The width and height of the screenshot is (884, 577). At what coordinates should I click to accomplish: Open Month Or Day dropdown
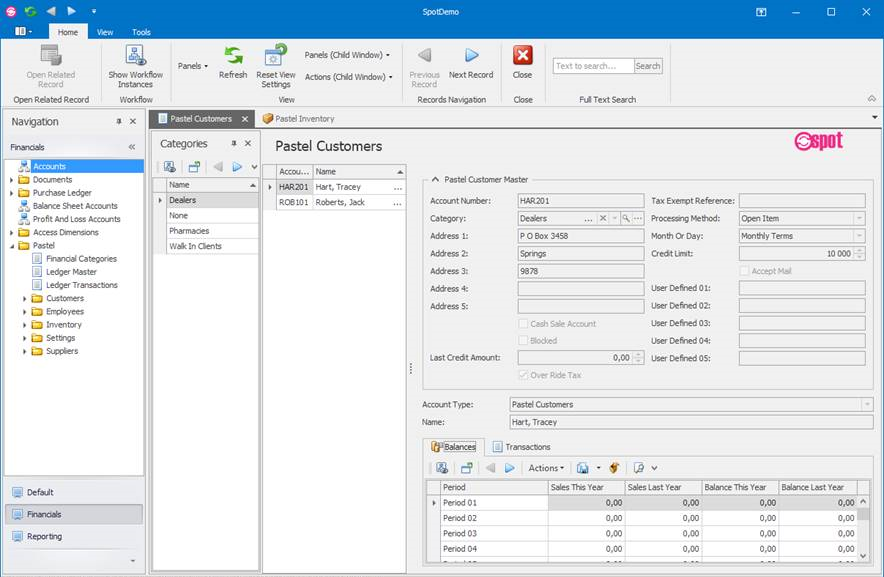coord(859,236)
